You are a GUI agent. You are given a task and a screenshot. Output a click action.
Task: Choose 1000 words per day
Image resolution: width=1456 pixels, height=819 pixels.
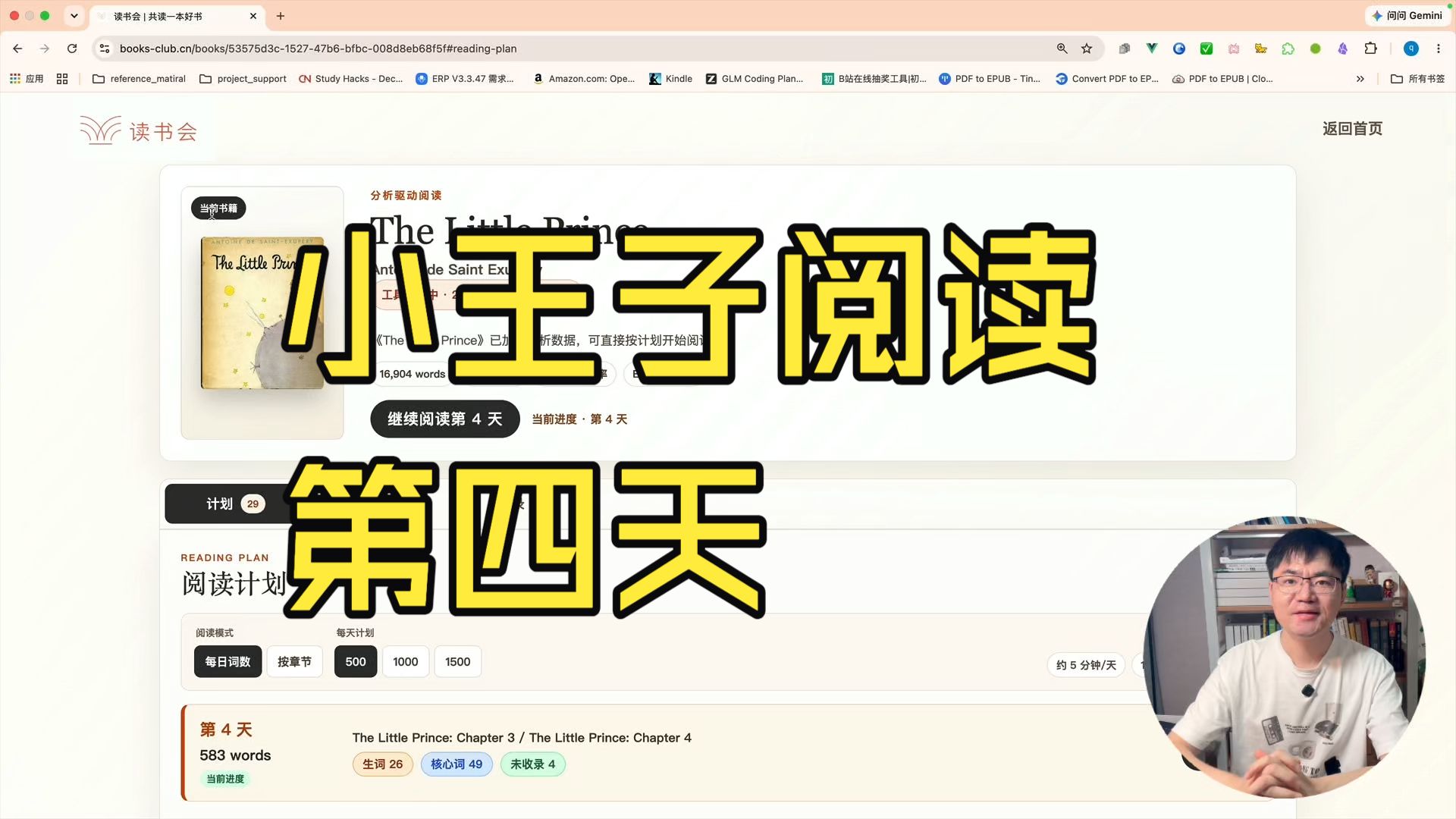click(406, 661)
